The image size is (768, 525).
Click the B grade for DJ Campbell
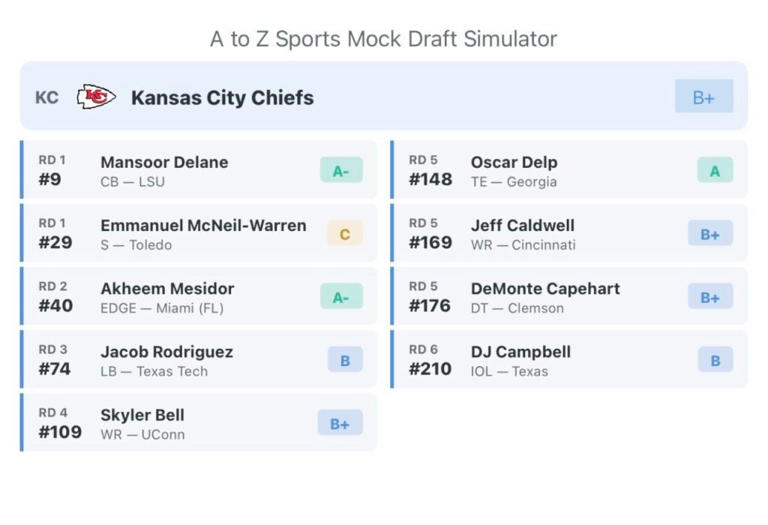[x=714, y=360]
